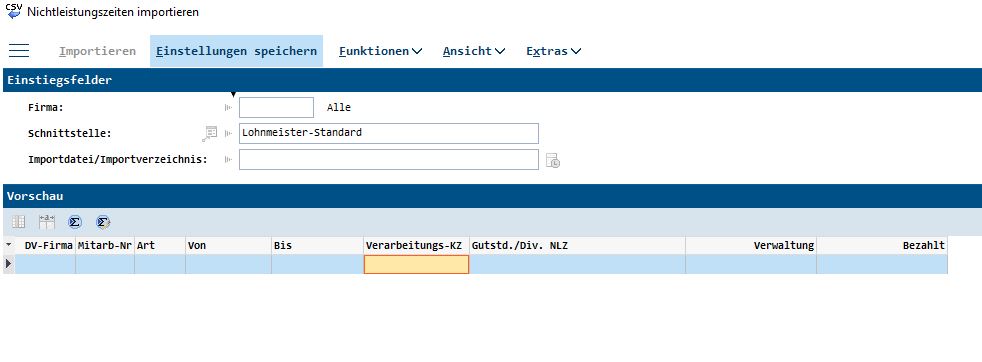Click the empty DV-Firma cell in first row

pyautogui.click(x=45, y=264)
